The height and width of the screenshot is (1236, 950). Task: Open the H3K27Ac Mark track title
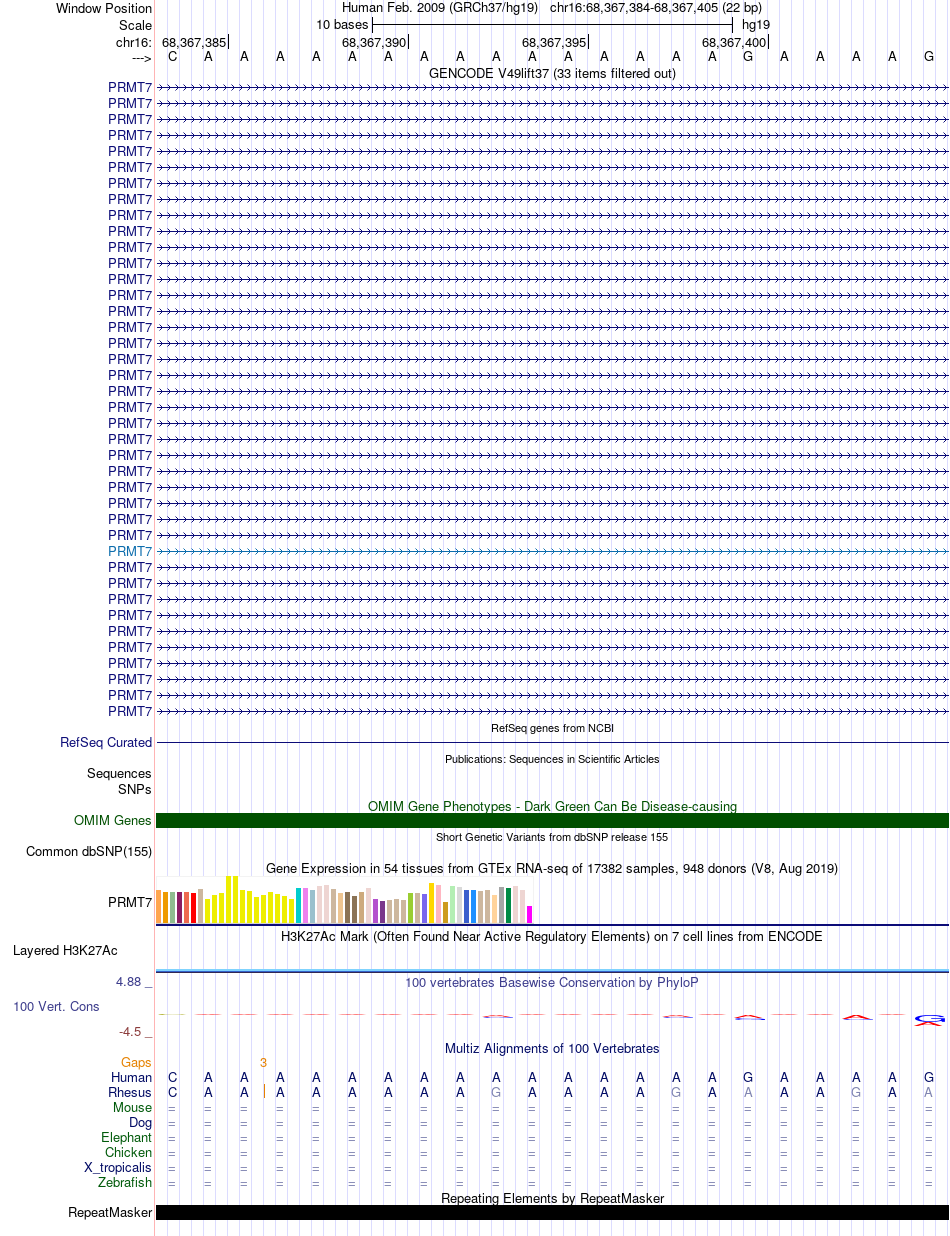(552, 937)
